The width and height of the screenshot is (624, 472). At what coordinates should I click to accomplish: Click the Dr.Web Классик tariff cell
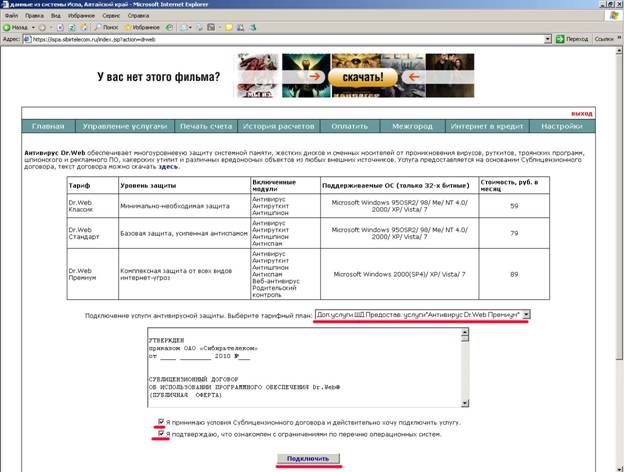(x=93, y=206)
